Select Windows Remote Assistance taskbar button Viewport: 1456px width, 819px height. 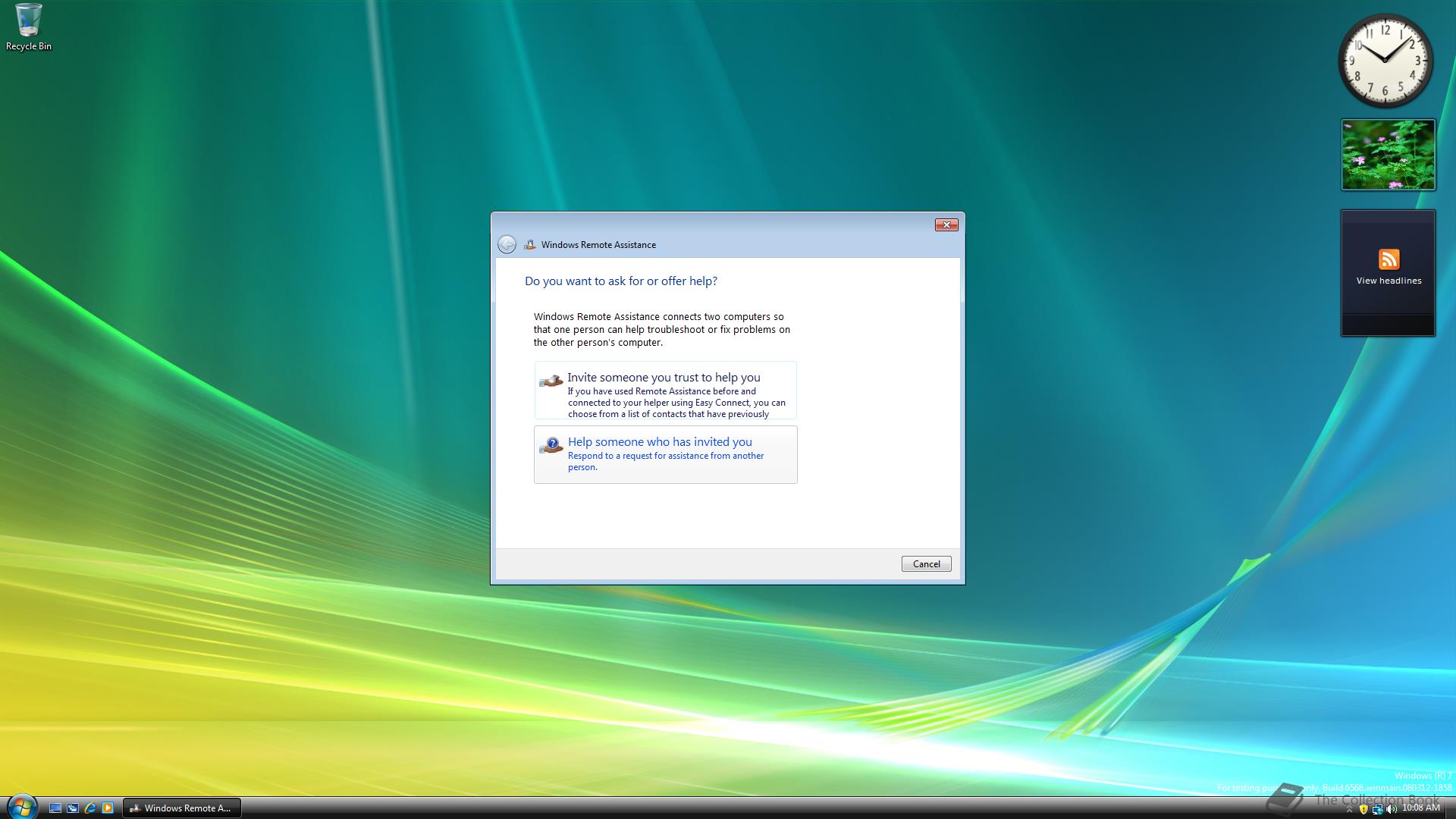pos(182,808)
